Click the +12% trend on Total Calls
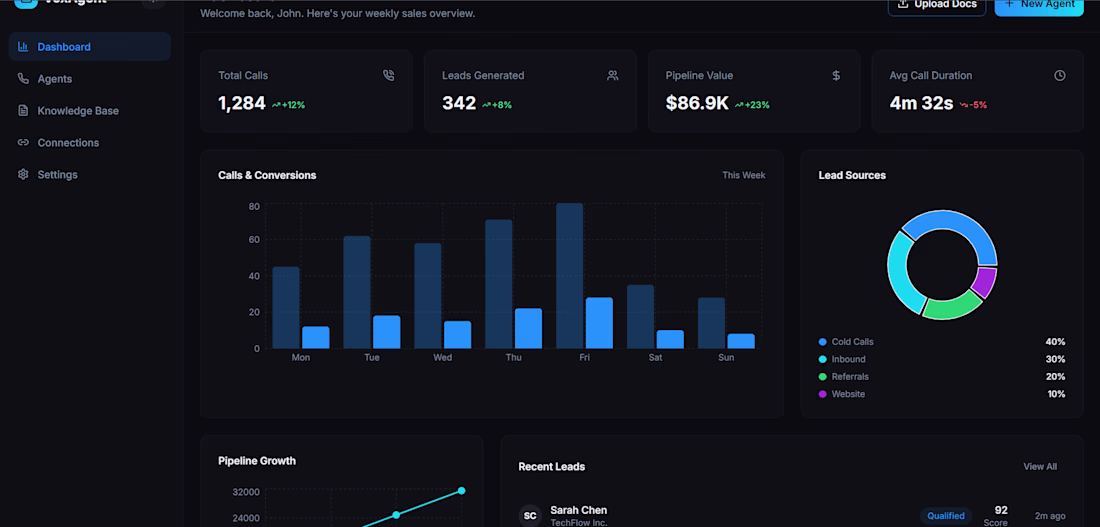 point(288,105)
